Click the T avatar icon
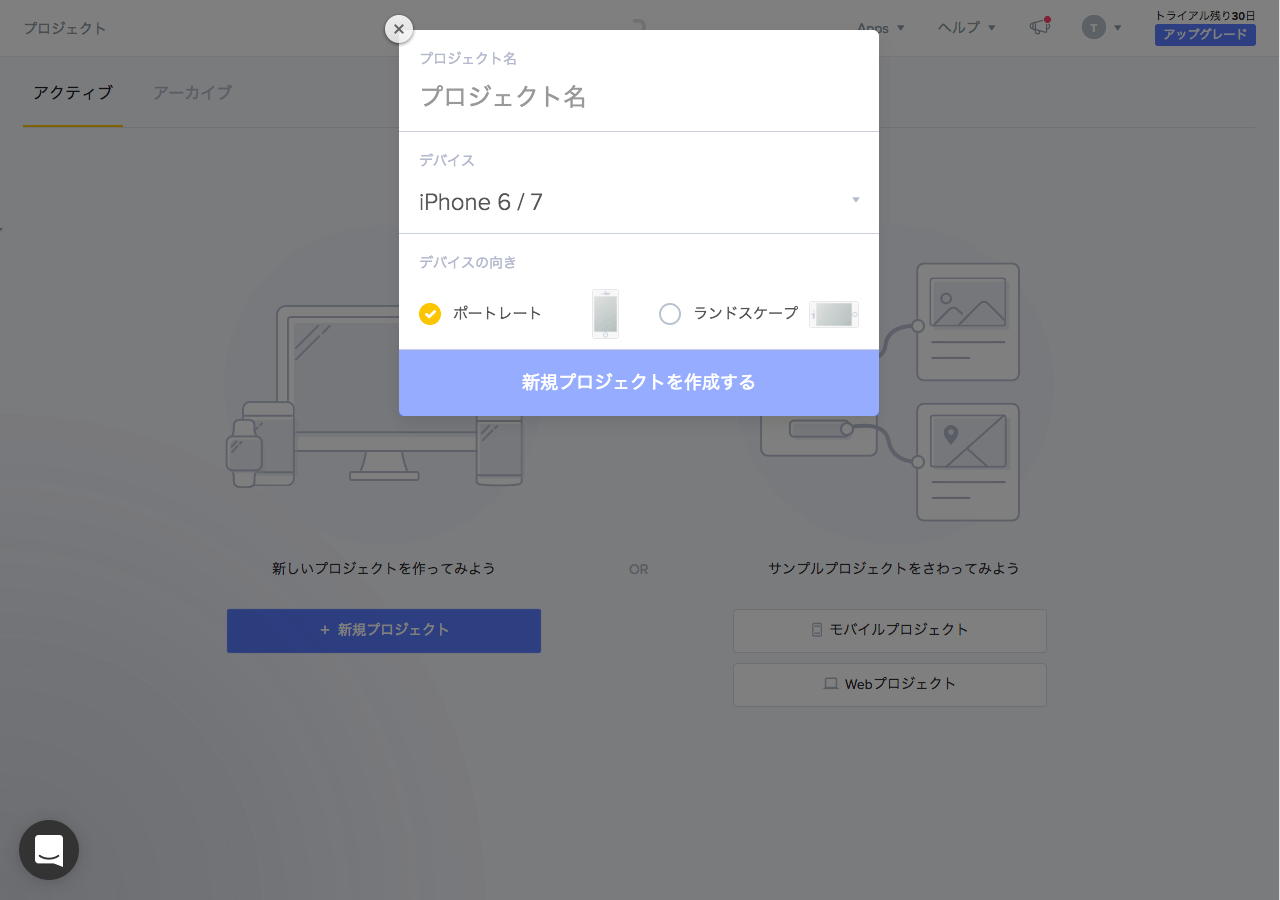 (1093, 27)
